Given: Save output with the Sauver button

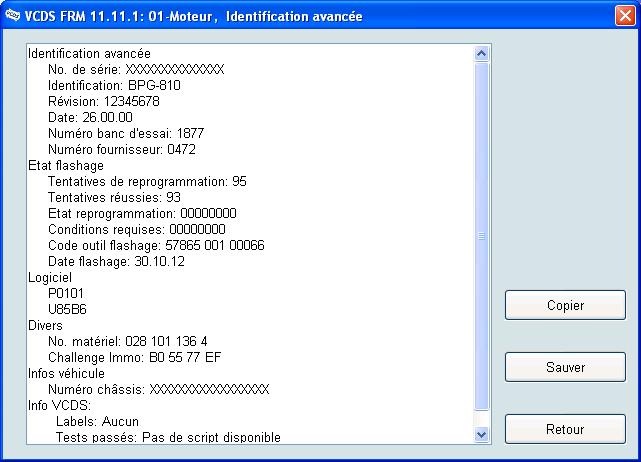Looking at the screenshot, I should pyautogui.click(x=565, y=367).
